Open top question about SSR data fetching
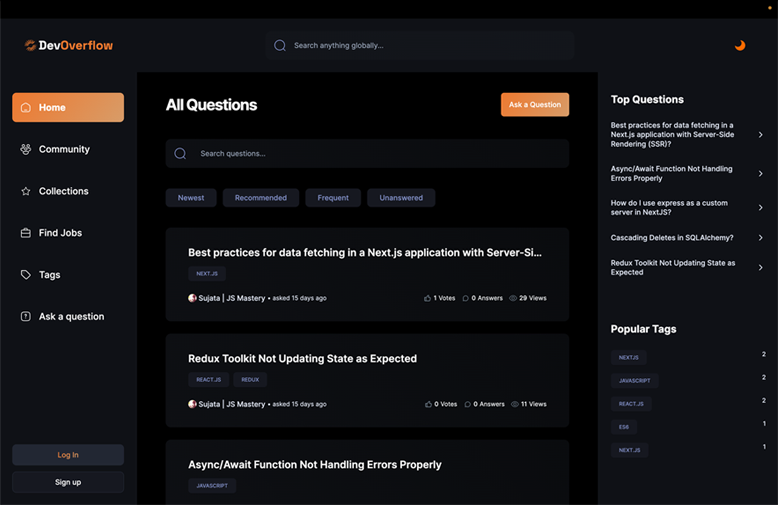Image resolution: width=778 pixels, height=505 pixels. [x=672, y=135]
